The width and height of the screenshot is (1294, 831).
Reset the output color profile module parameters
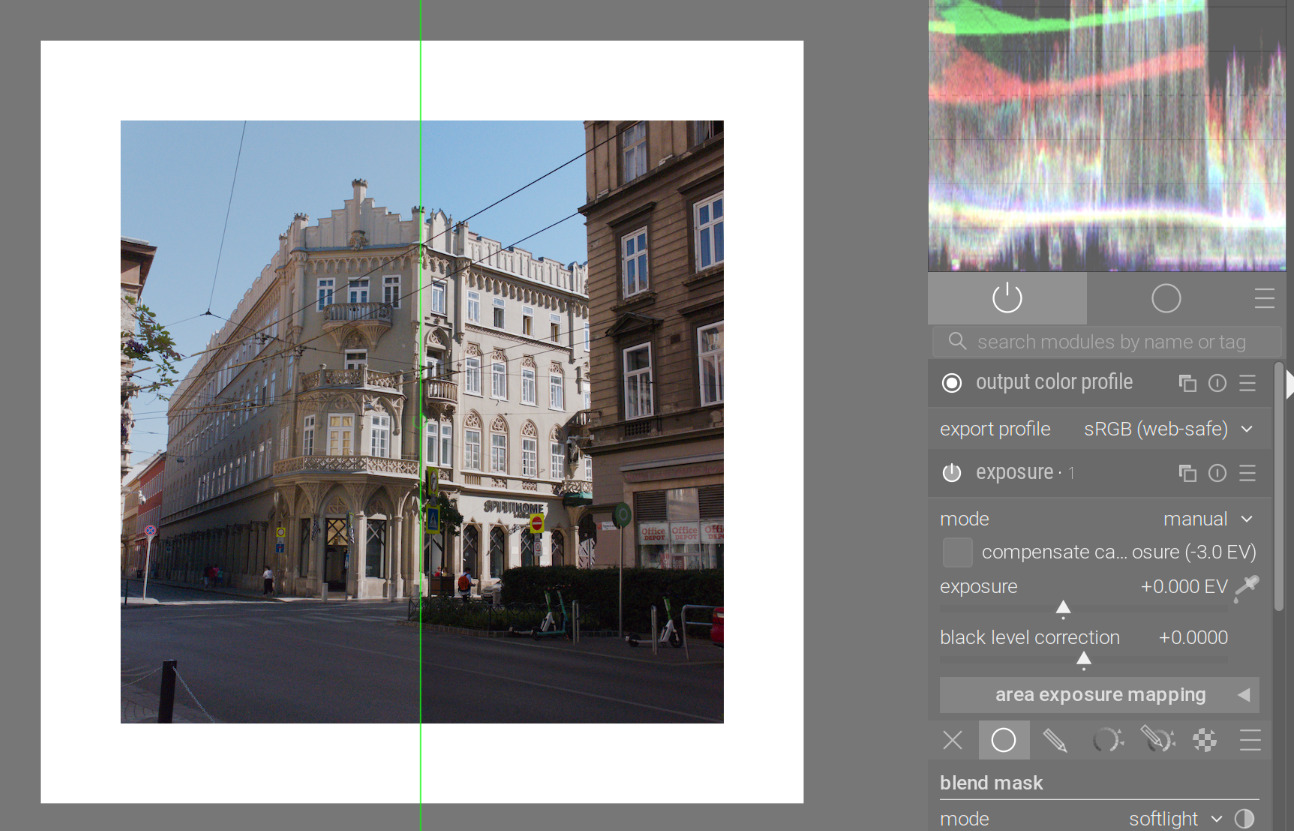[x=1217, y=383]
